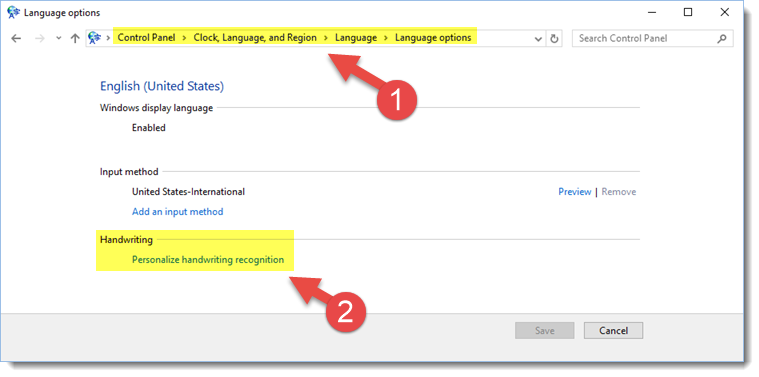
Task: Click the forward navigation arrow
Action: [x=40, y=38]
